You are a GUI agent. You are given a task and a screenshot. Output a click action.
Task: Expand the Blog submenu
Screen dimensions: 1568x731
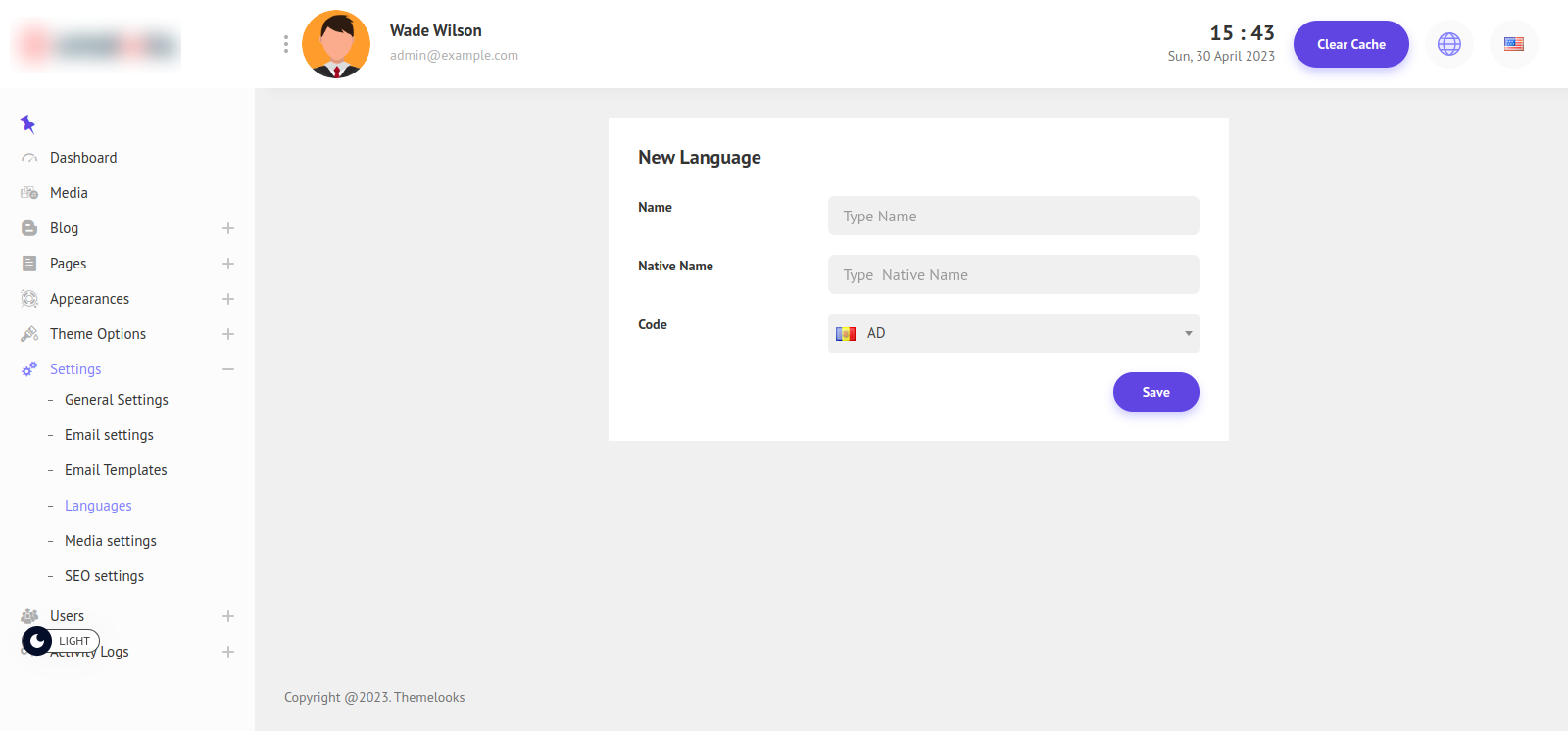(228, 228)
